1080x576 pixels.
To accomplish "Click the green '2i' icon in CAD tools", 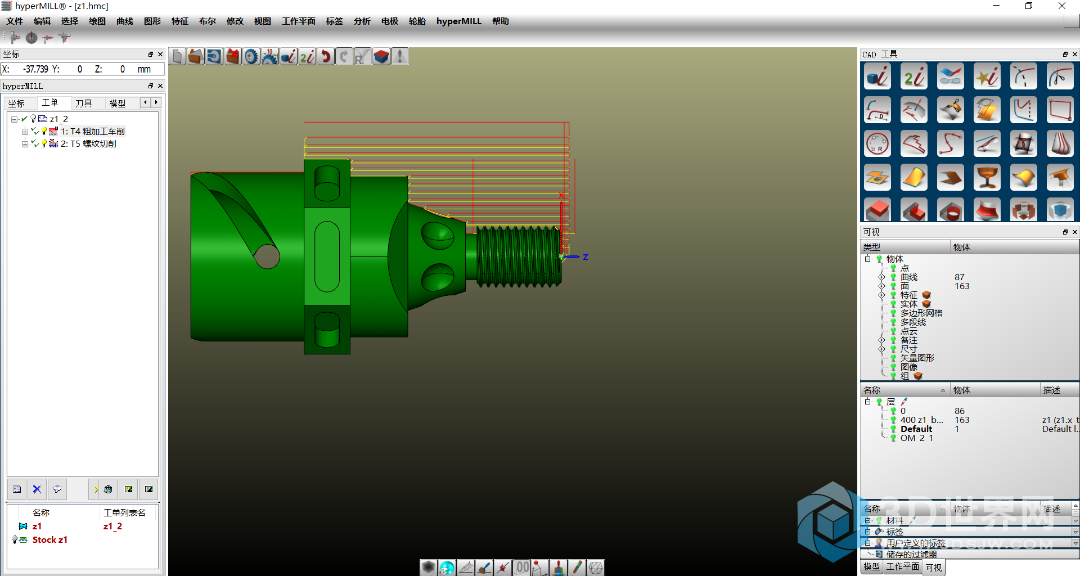I will tap(914, 76).
